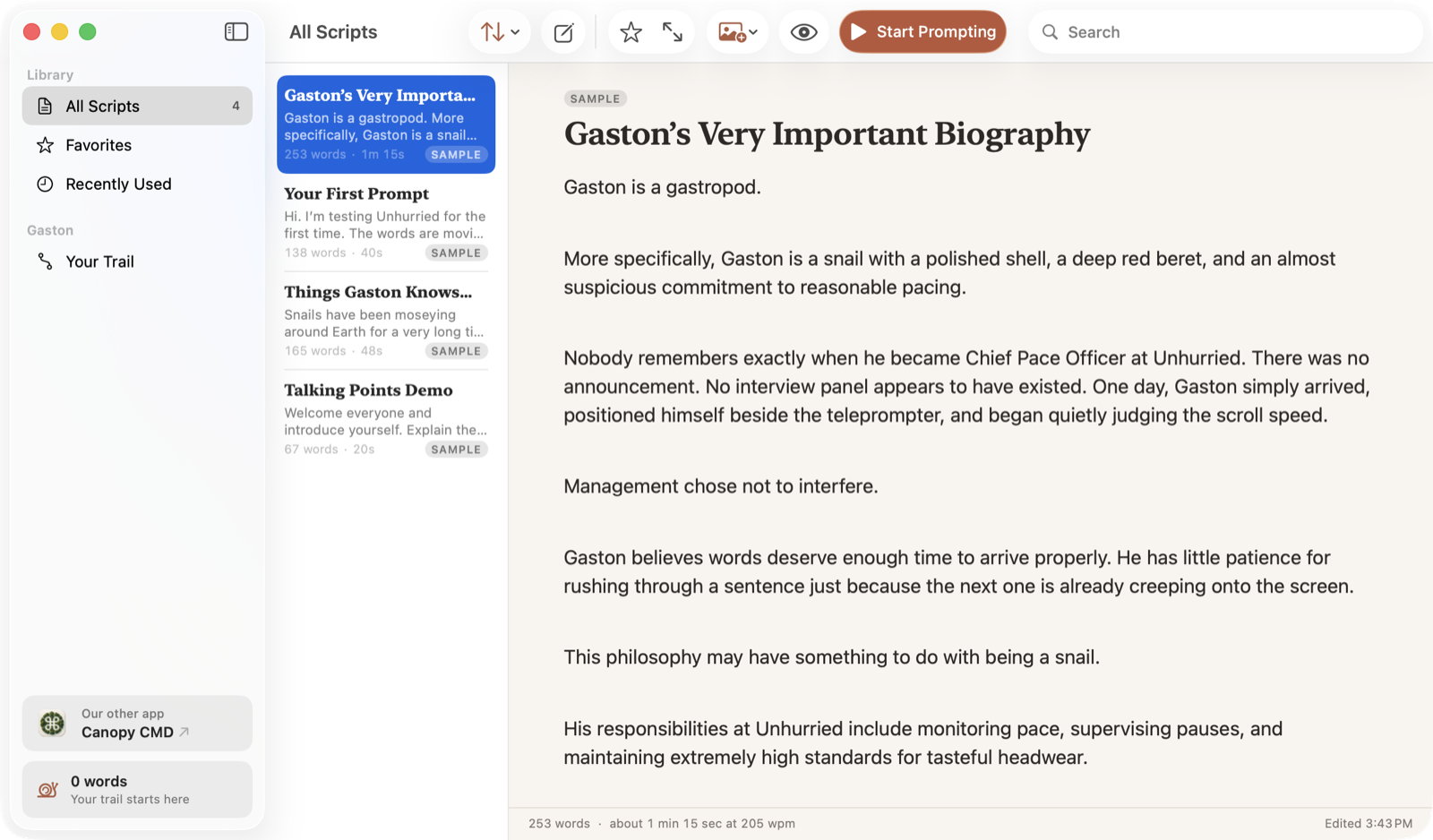Select All Scripts in Library
The image size is (1433, 840).
[137, 106]
